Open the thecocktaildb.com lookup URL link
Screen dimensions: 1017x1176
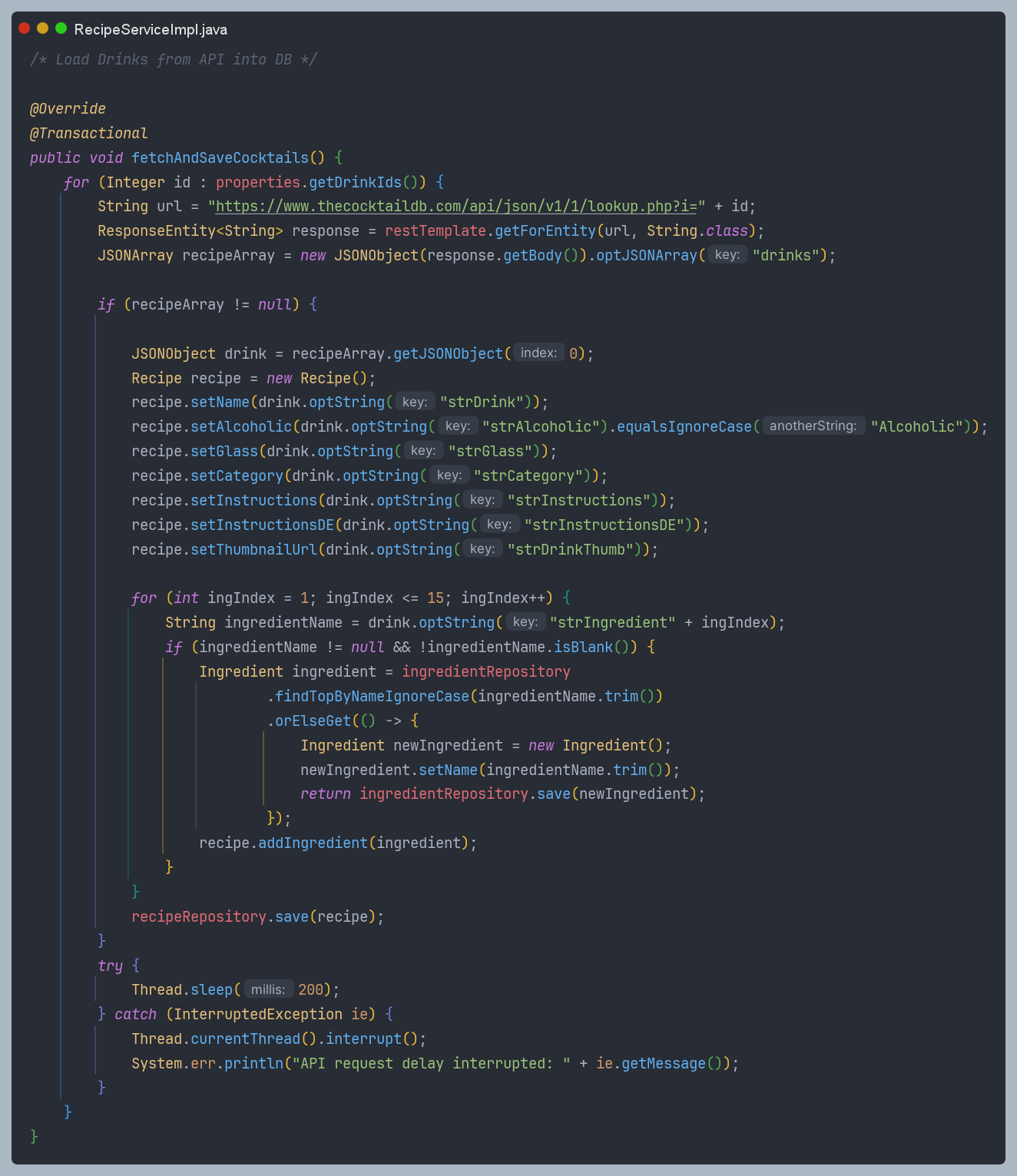(456, 206)
